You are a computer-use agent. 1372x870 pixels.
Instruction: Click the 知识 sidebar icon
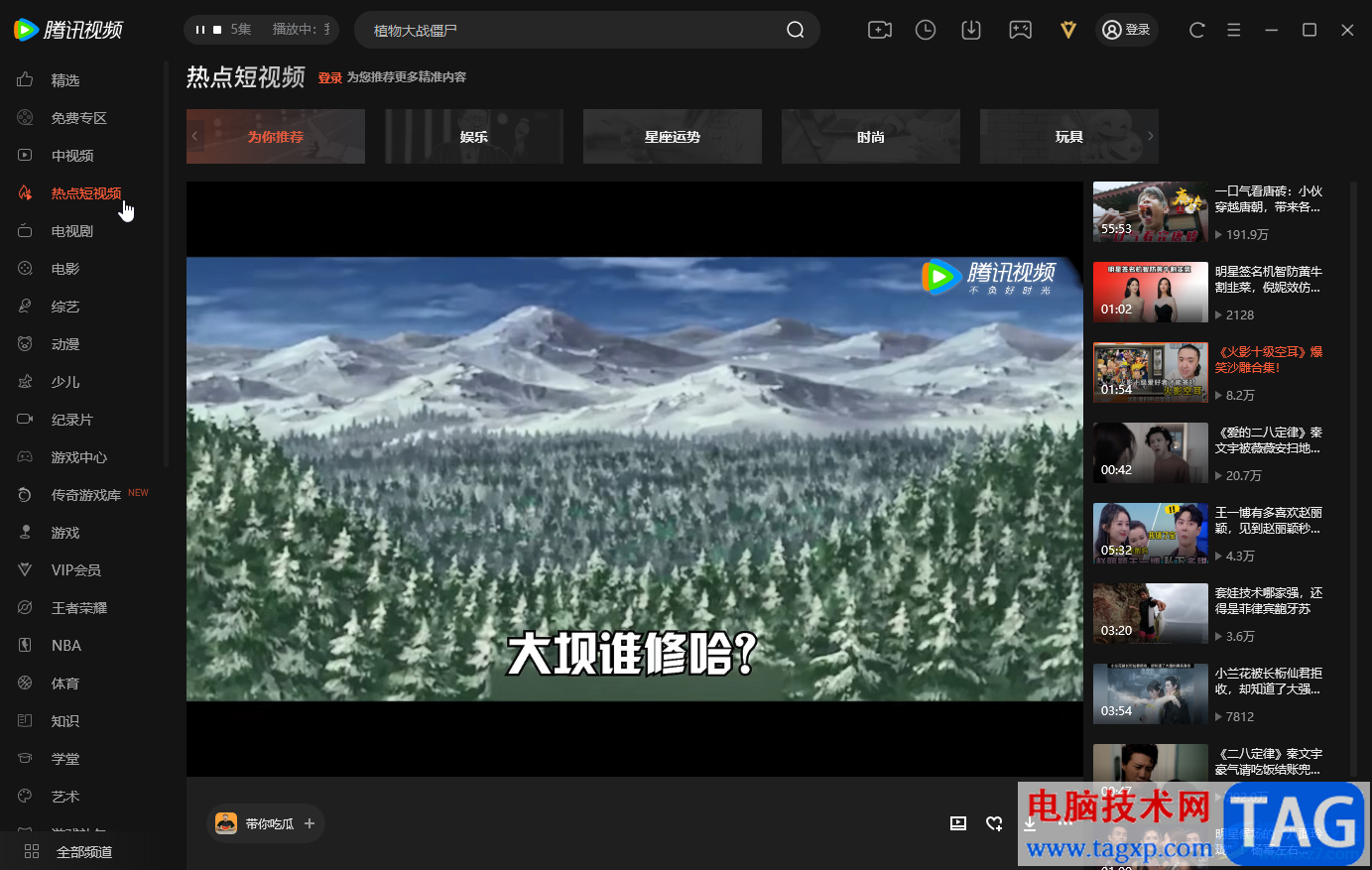(x=25, y=721)
